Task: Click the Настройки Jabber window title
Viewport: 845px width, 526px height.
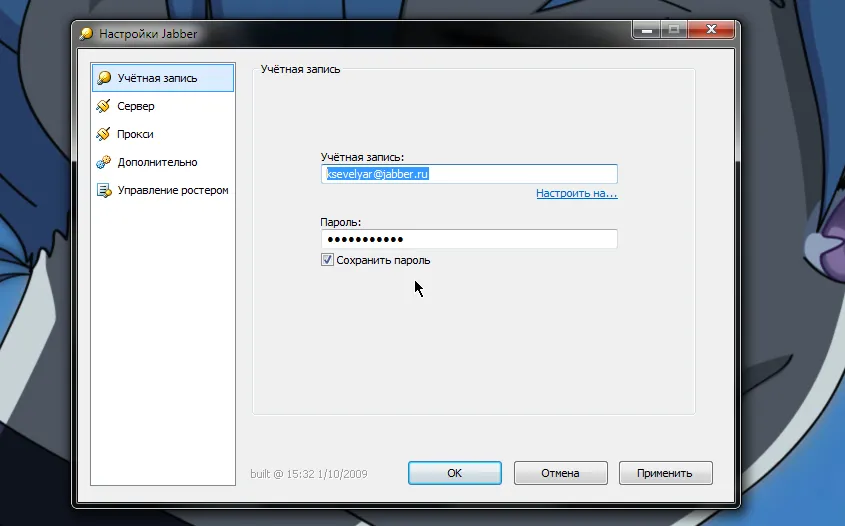Action: [x=148, y=34]
